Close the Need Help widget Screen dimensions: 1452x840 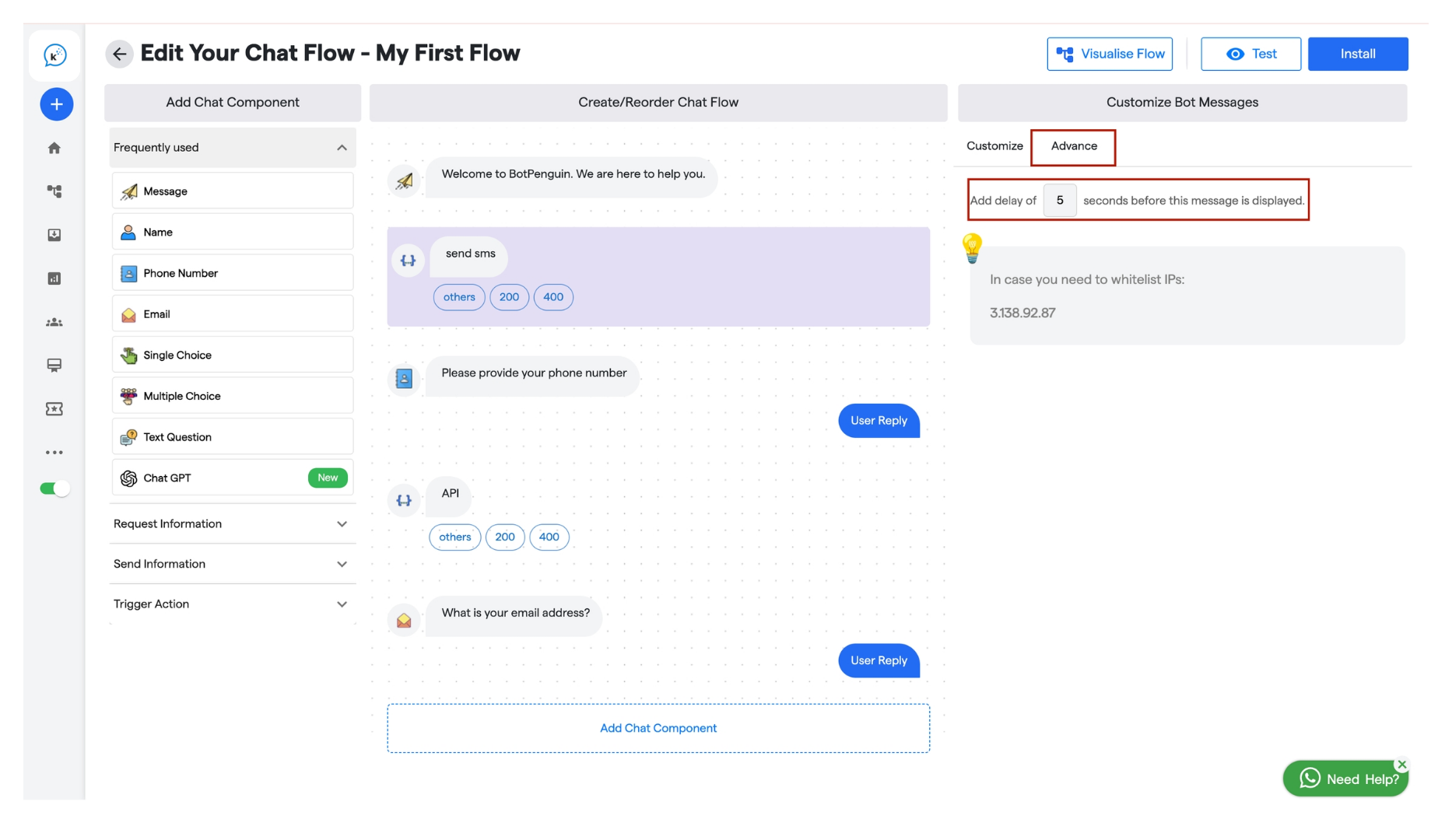tap(1401, 765)
